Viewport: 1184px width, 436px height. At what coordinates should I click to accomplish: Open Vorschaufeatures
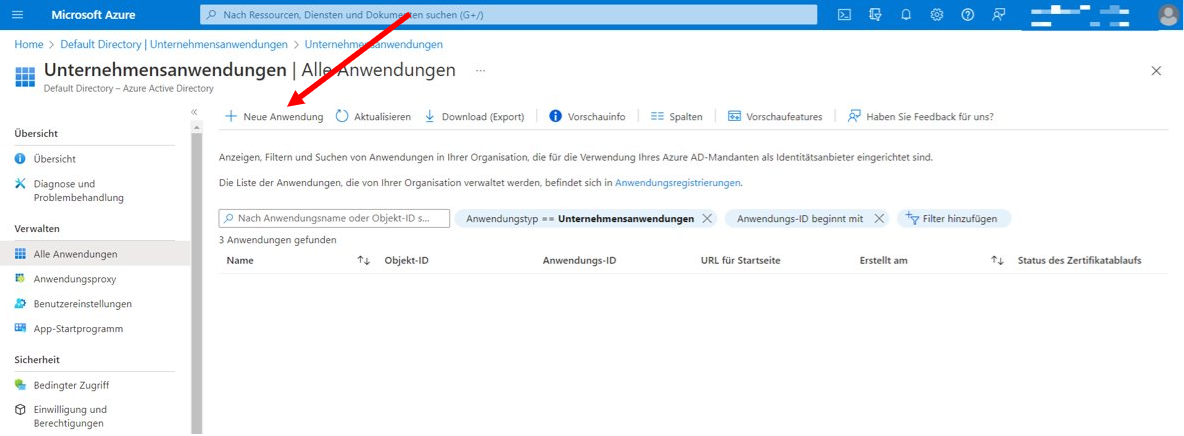coord(775,116)
